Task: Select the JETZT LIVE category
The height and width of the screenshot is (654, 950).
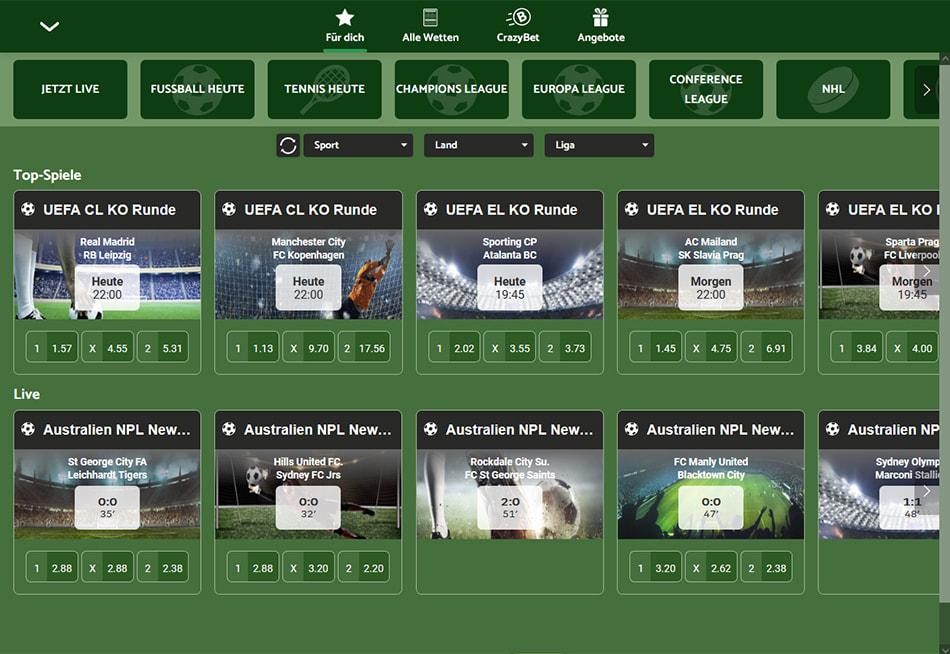Action: pos(70,89)
